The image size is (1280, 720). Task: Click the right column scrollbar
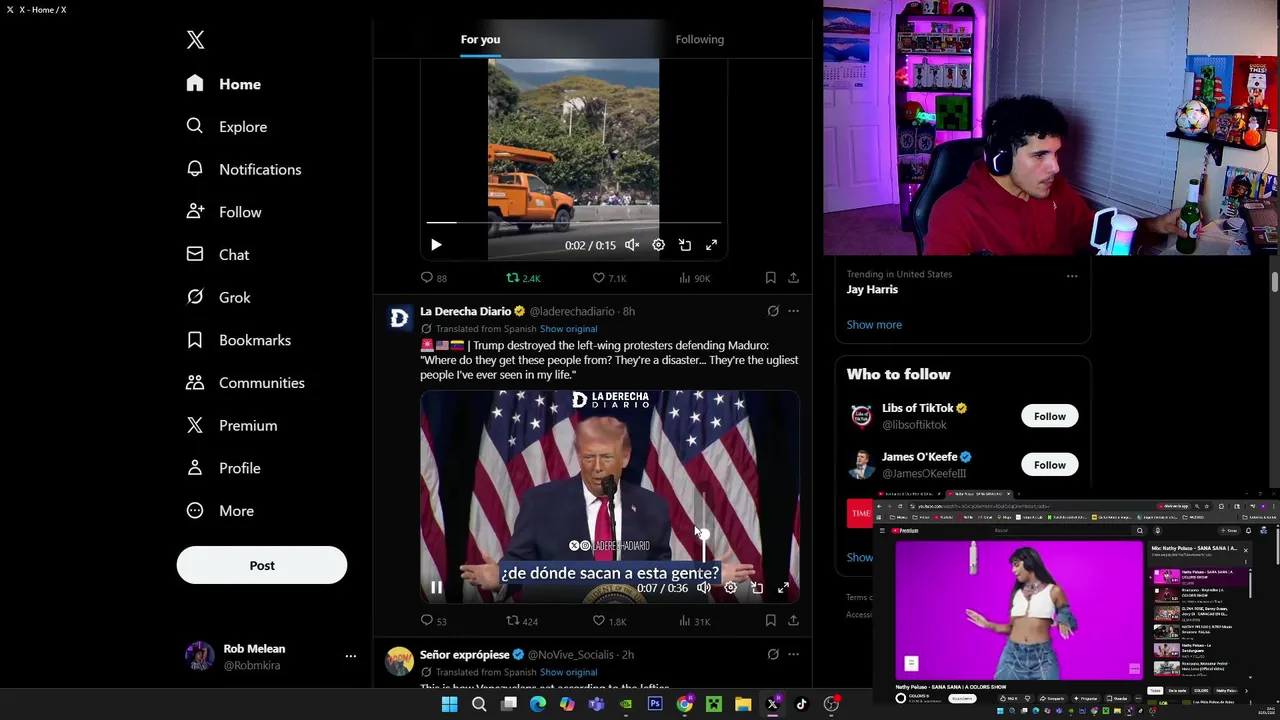tap(1275, 283)
